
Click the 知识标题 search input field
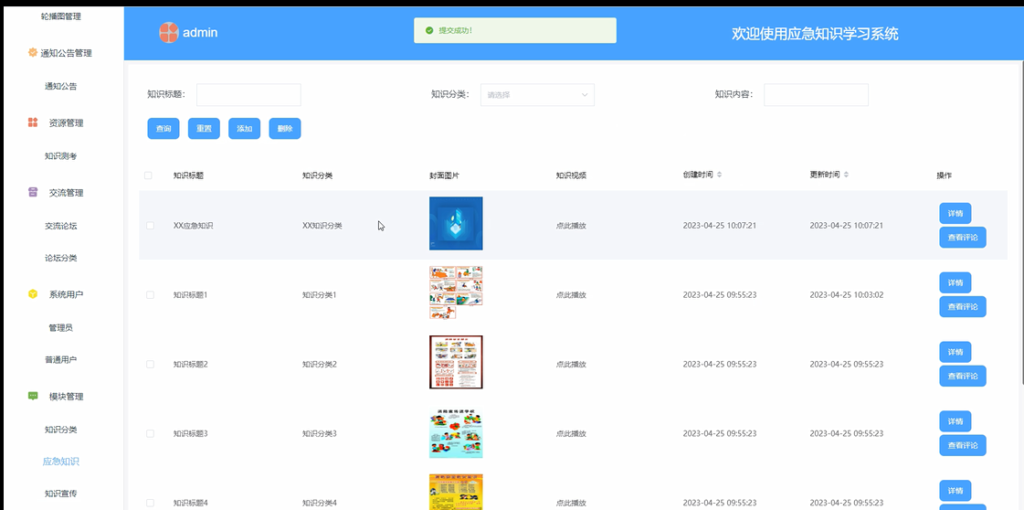click(x=249, y=95)
